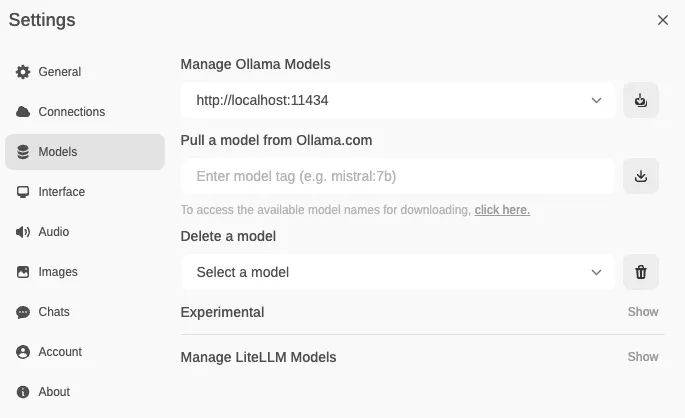This screenshot has width=685, height=418.
Task: Show the Experimental section
Action: coord(643,312)
